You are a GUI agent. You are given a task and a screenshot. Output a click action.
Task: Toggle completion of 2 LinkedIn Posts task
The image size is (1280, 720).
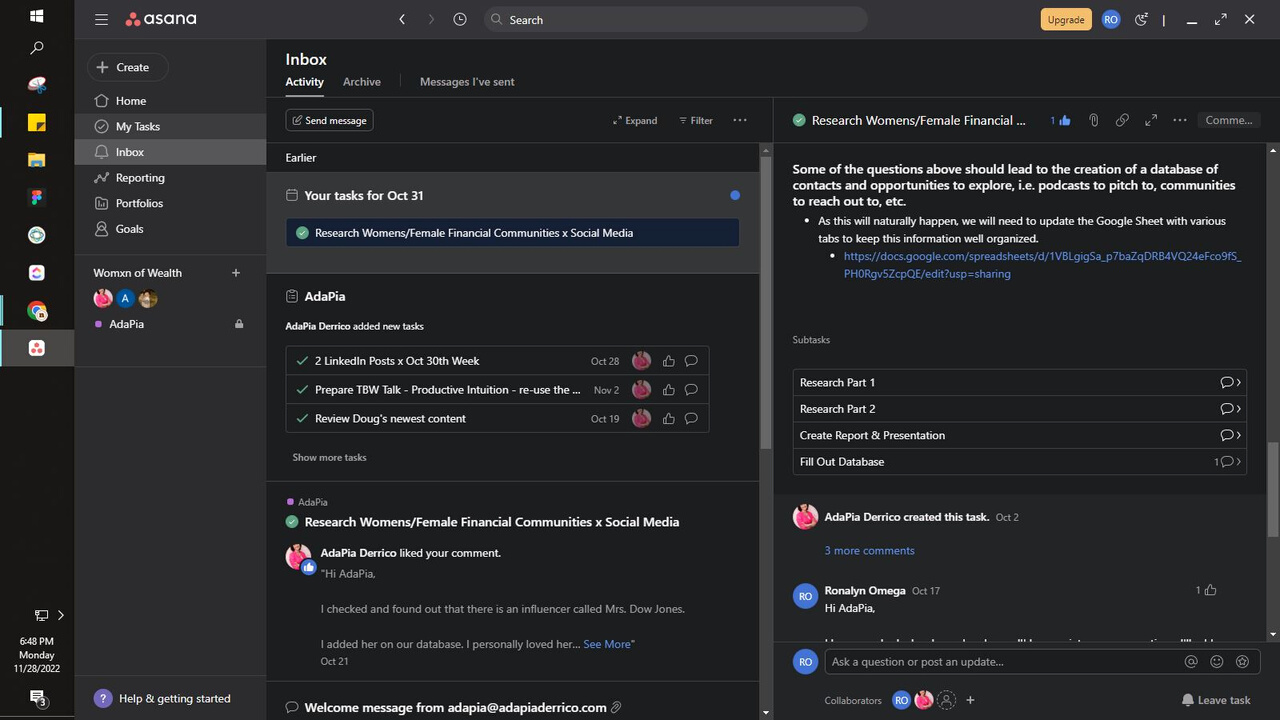302,361
